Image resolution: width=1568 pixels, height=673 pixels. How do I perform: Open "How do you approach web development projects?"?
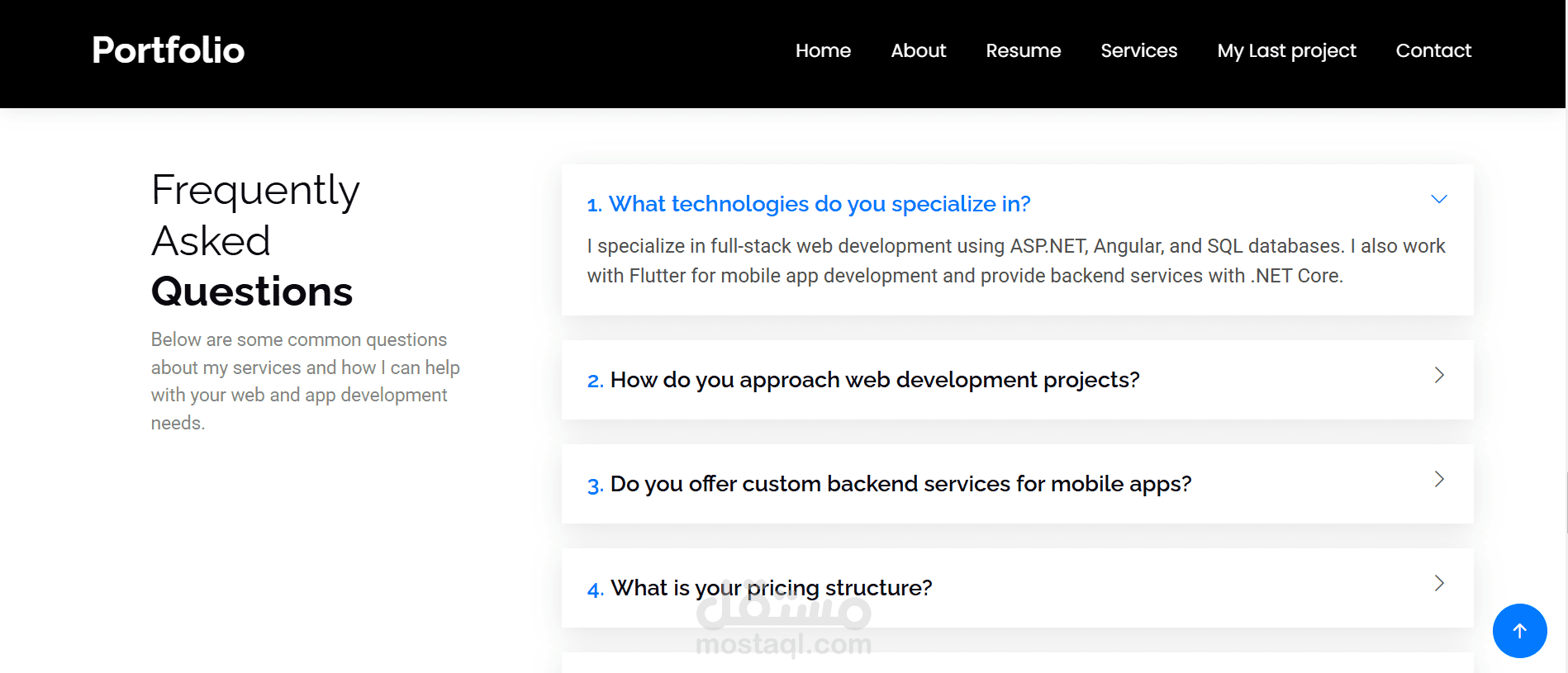(x=874, y=380)
